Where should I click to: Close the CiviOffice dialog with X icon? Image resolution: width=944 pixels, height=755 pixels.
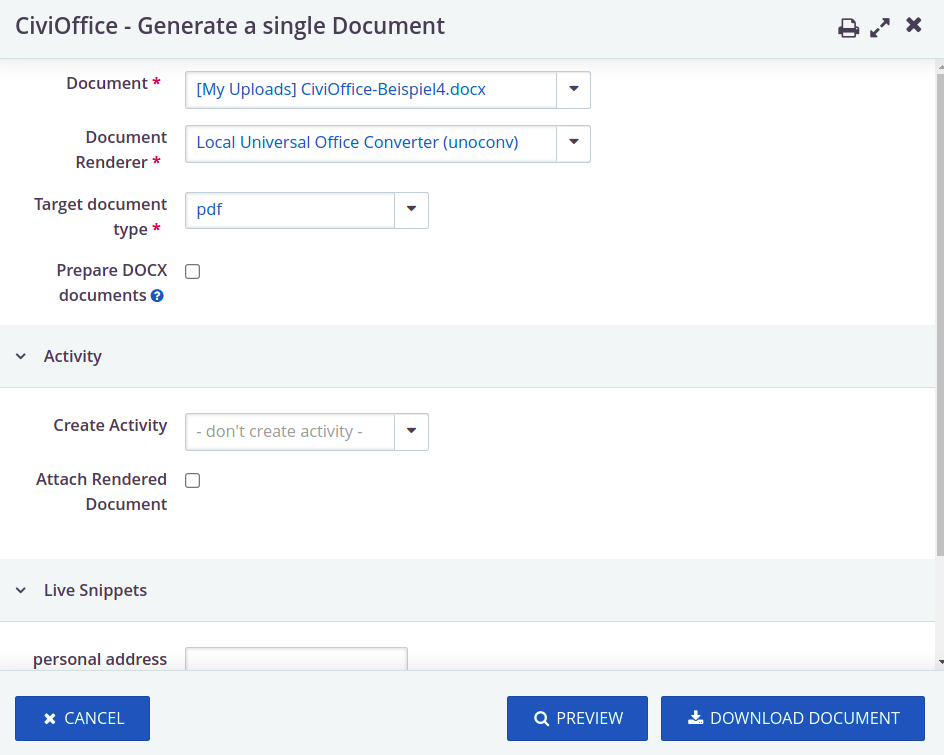click(913, 25)
